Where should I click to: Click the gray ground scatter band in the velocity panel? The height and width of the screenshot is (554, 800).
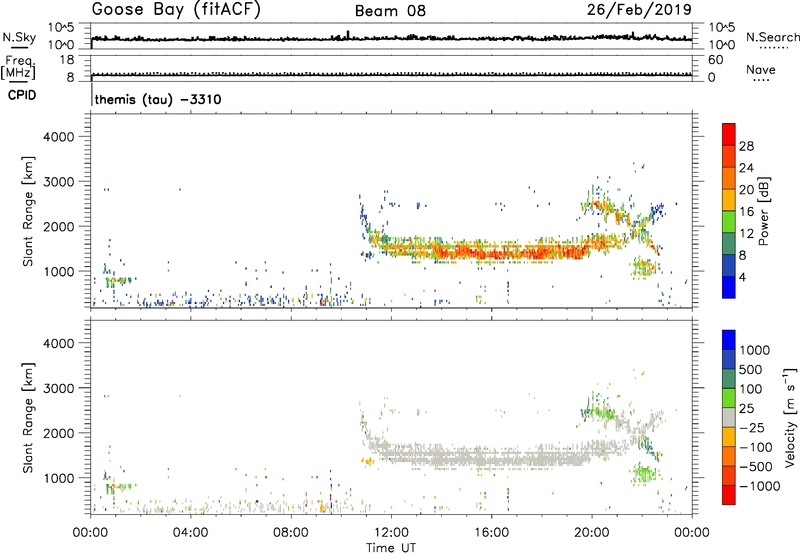[485, 457]
